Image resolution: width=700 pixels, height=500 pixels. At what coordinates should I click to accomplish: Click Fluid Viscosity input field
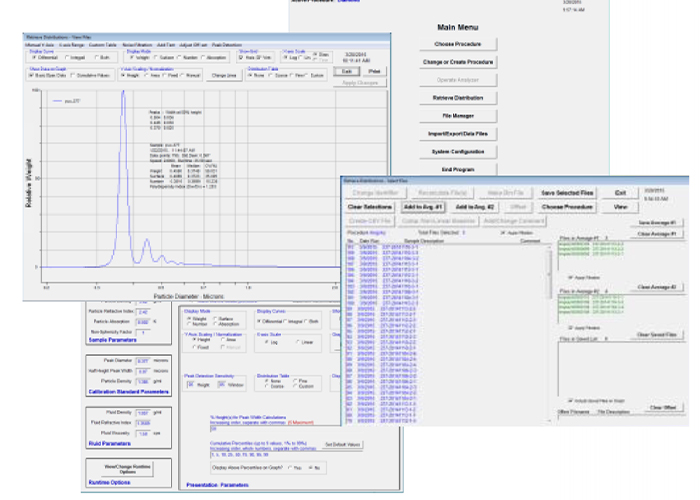(143, 433)
